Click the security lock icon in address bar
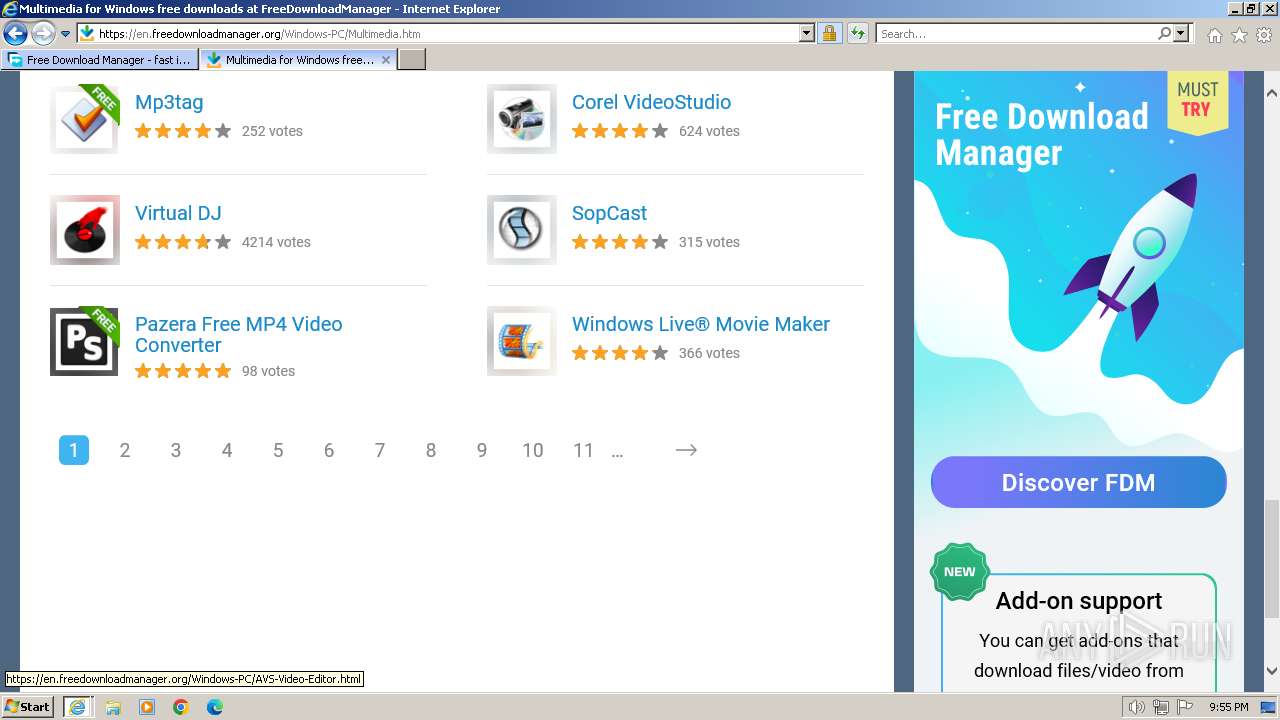 (829, 33)
